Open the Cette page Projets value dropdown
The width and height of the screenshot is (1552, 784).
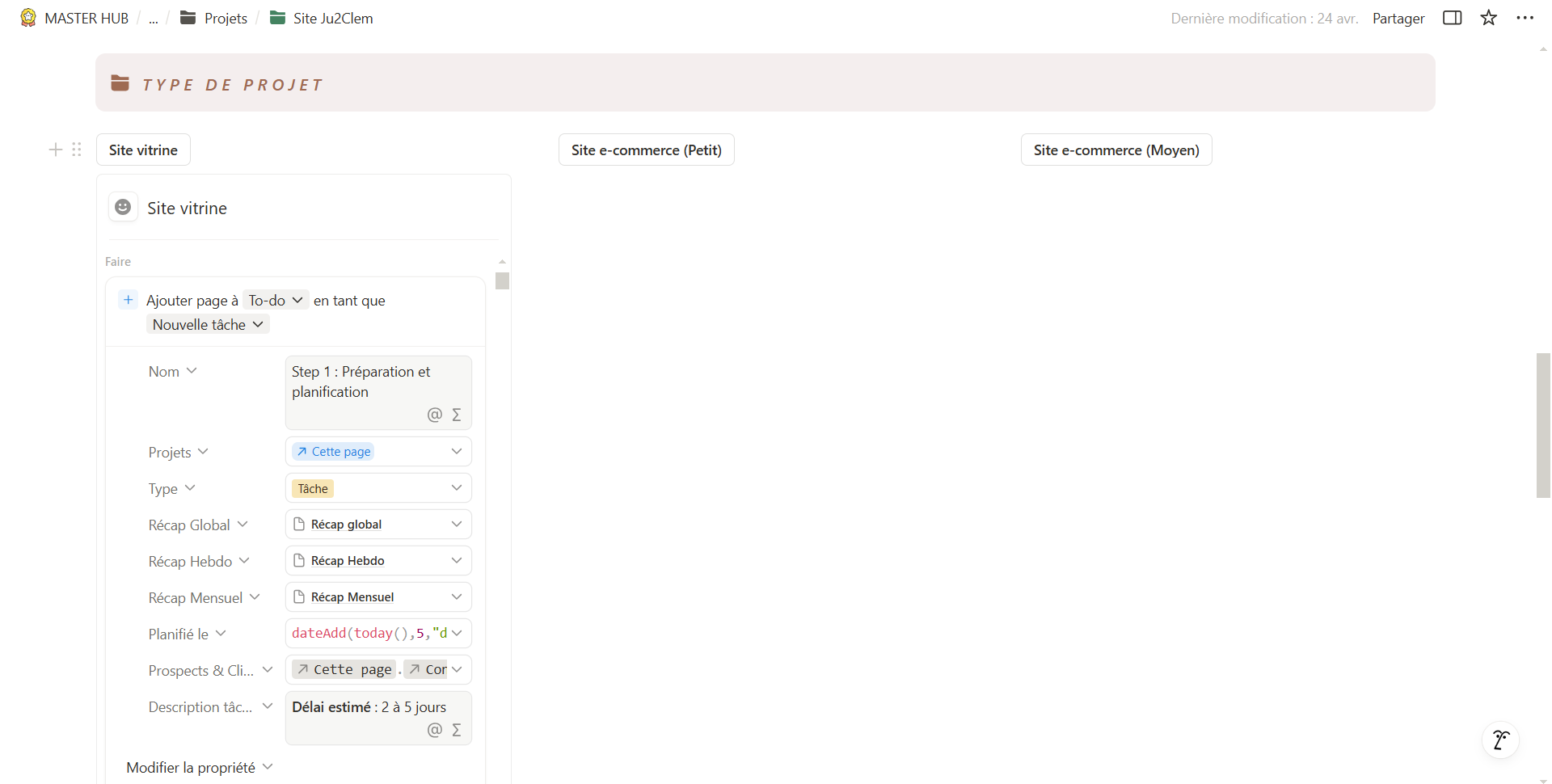(378, 451)
